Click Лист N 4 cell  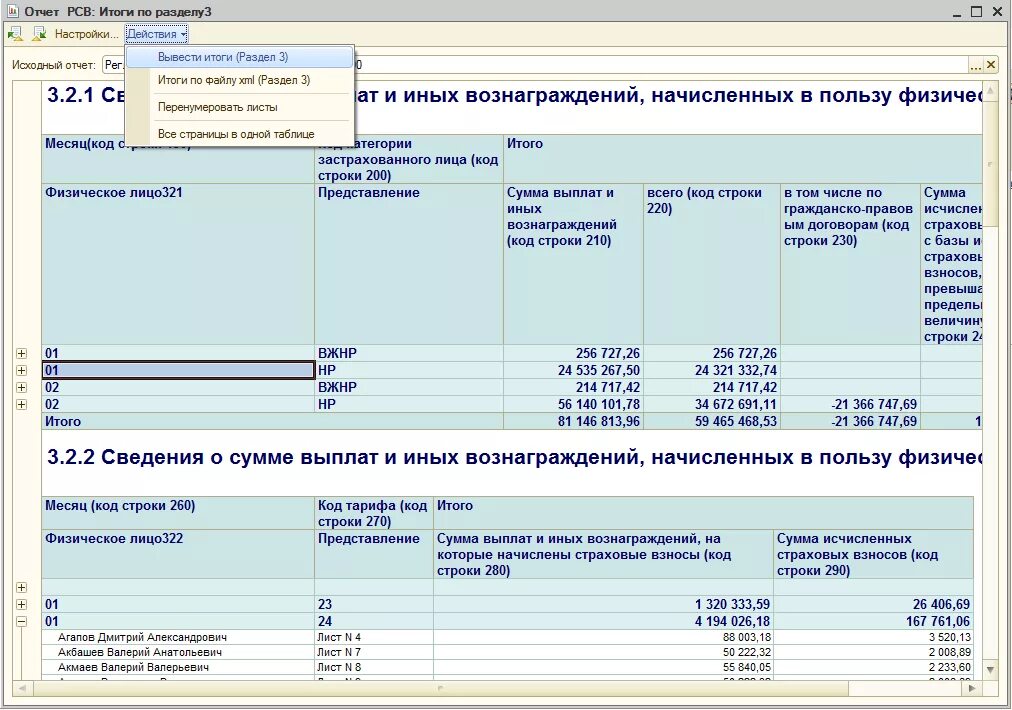(x=374, y=637)
